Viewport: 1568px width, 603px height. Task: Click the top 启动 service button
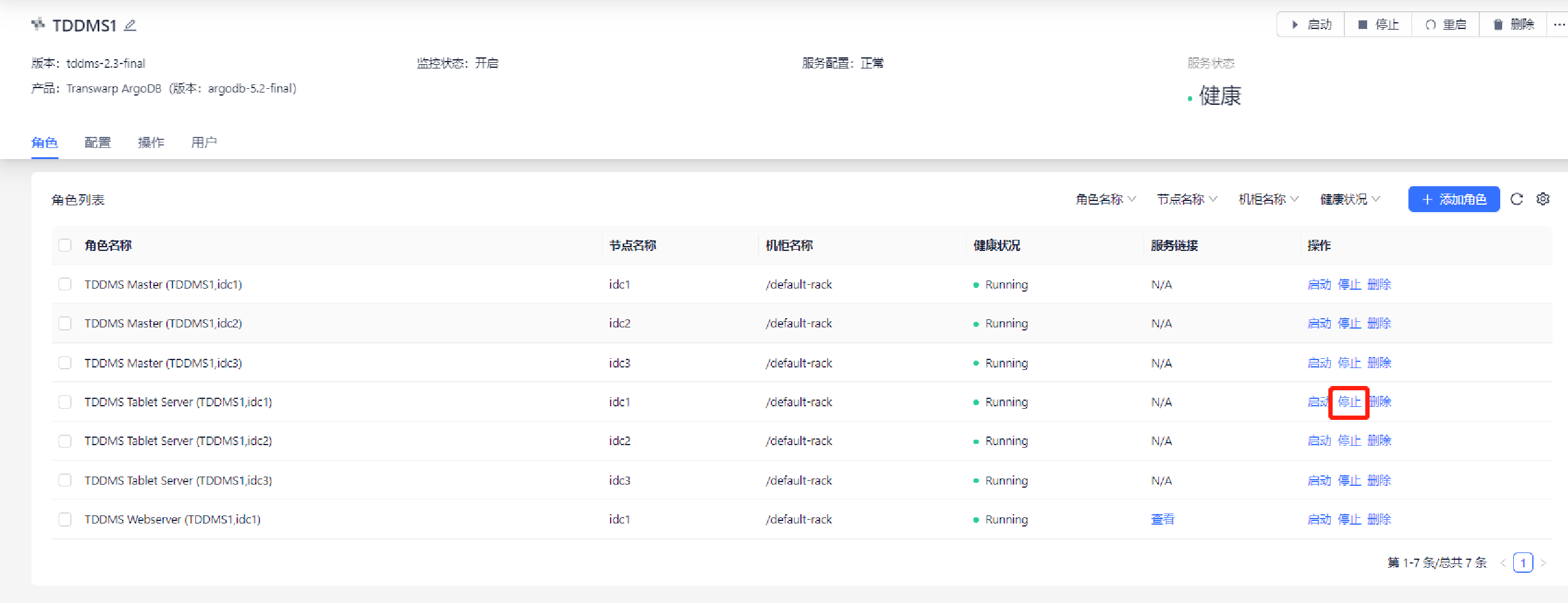pyautogui.click(x=1310, y=25)
